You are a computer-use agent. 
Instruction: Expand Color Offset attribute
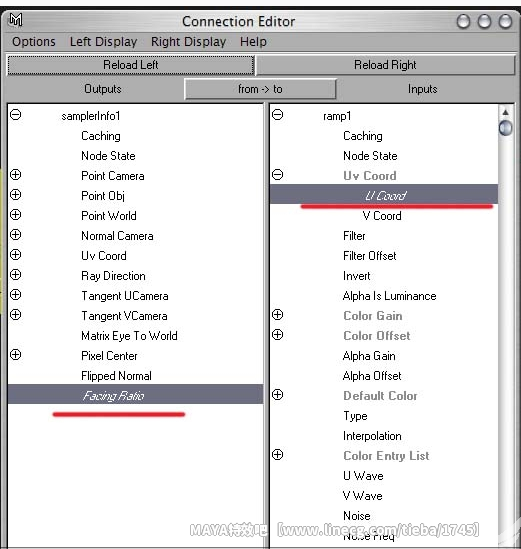(x=278, y=335)
